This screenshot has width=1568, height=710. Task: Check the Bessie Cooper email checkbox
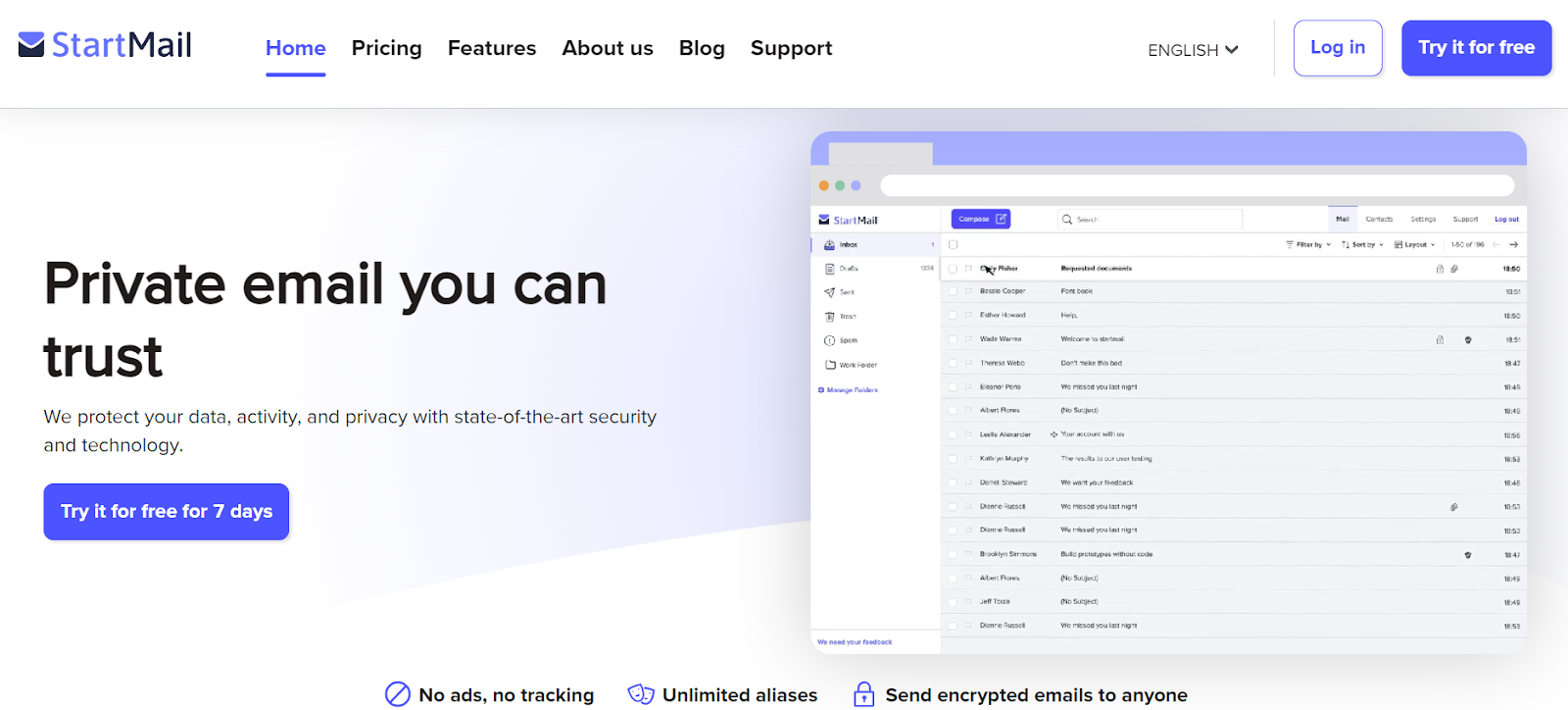pyautogui.click(x=953, y=291)
